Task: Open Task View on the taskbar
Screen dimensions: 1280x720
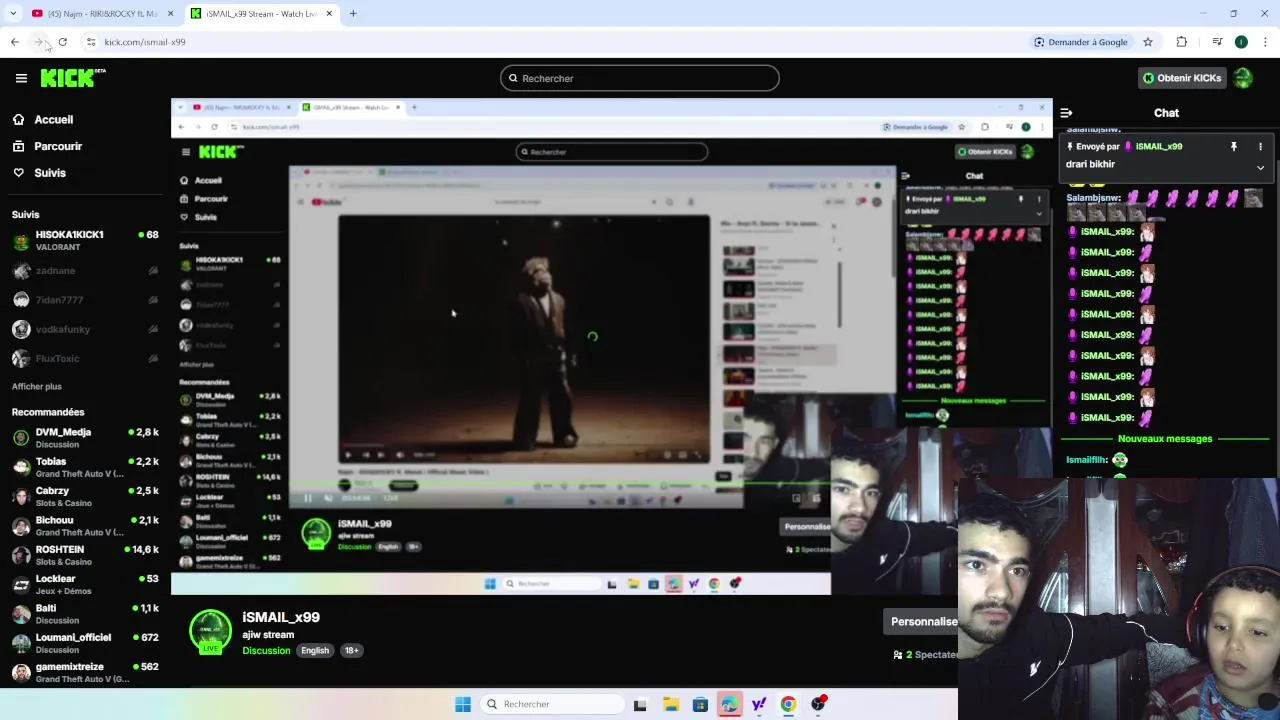Action: pos(640,704)
